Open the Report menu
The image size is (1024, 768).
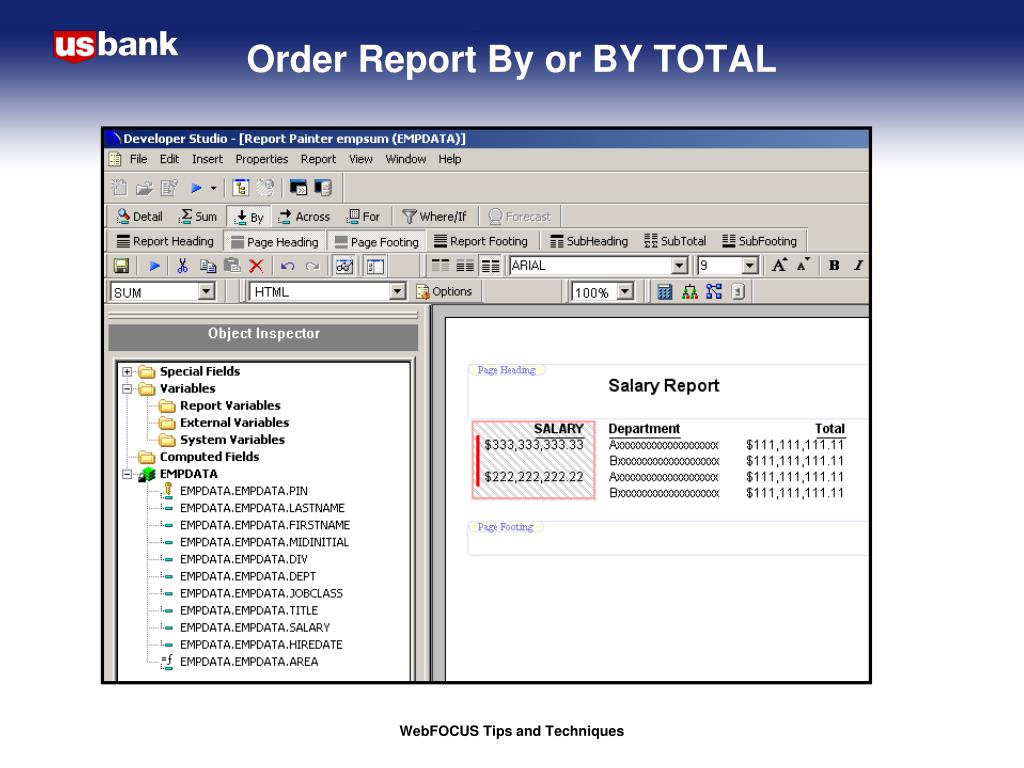[318, 159]
